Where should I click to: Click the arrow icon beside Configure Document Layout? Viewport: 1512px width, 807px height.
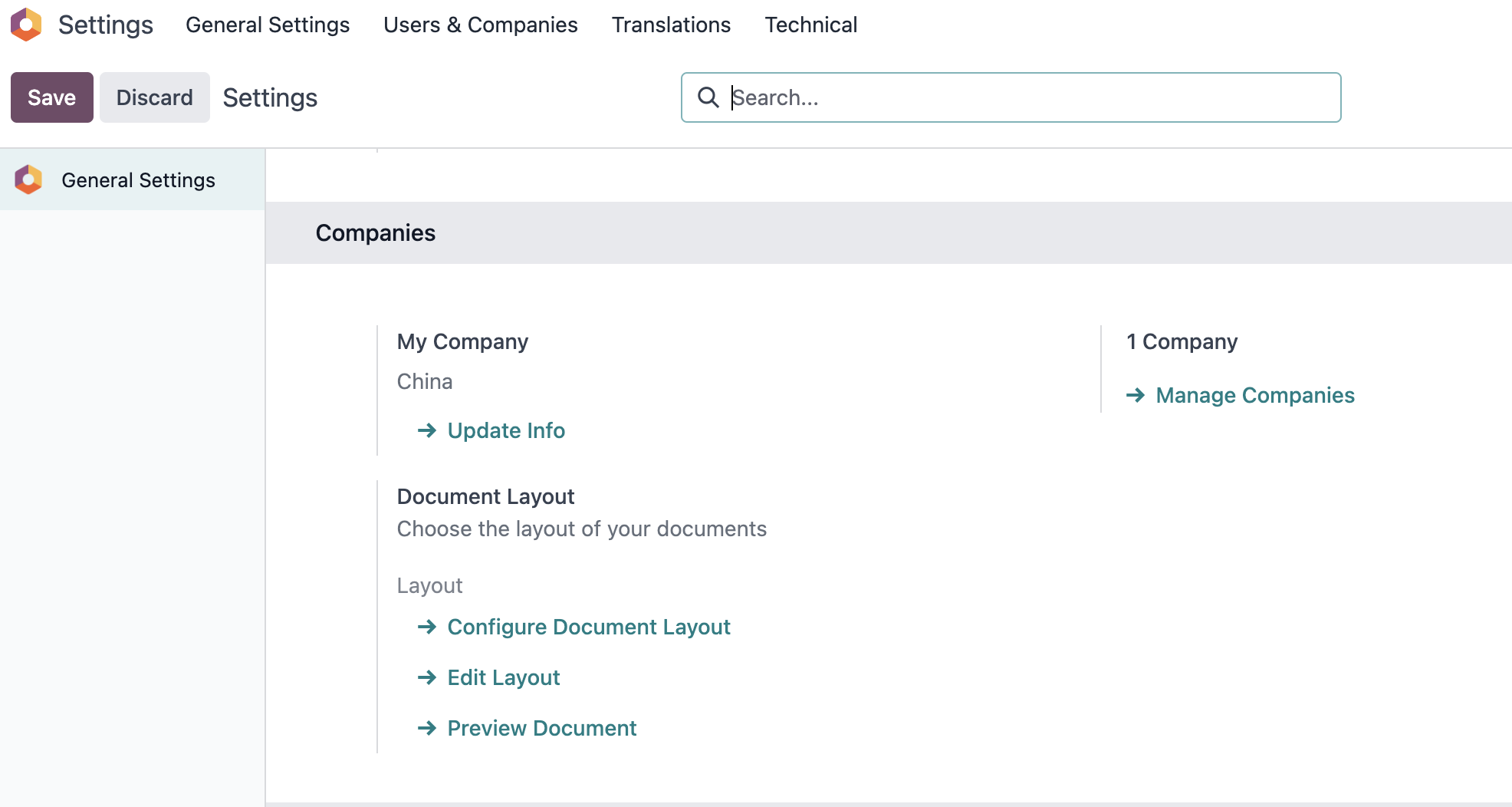click(x=427, y=627)
